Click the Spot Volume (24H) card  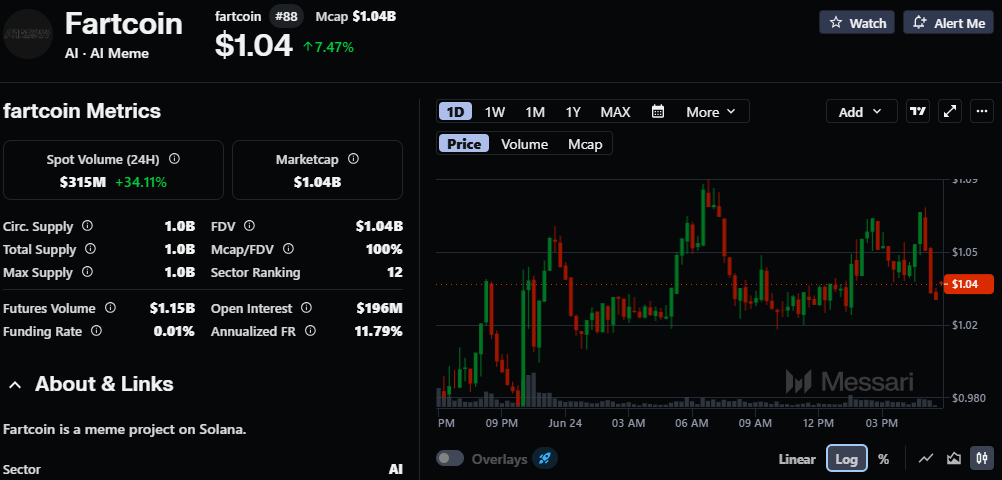coord(114,170)
